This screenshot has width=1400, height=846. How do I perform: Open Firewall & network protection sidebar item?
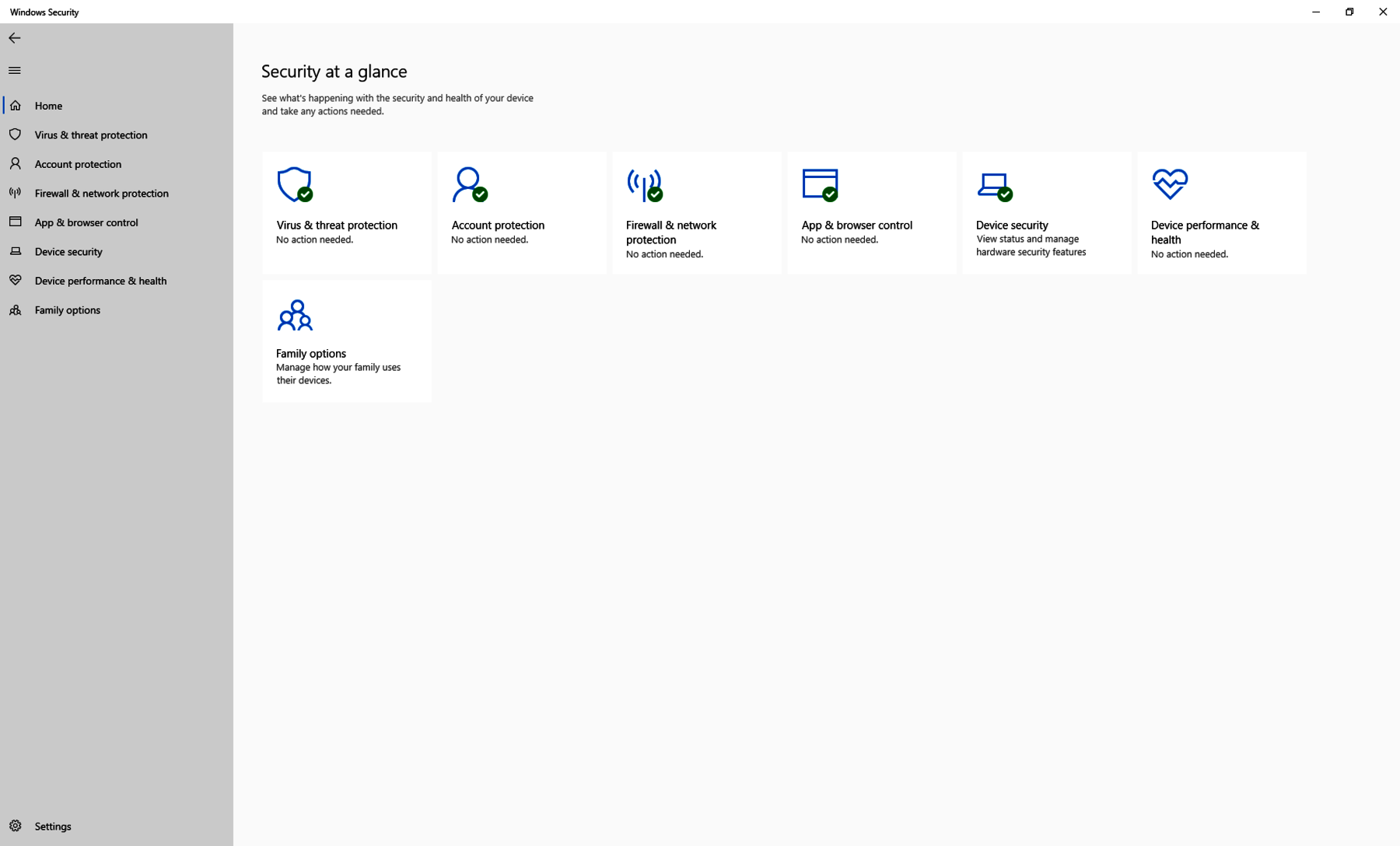point(101,194)
